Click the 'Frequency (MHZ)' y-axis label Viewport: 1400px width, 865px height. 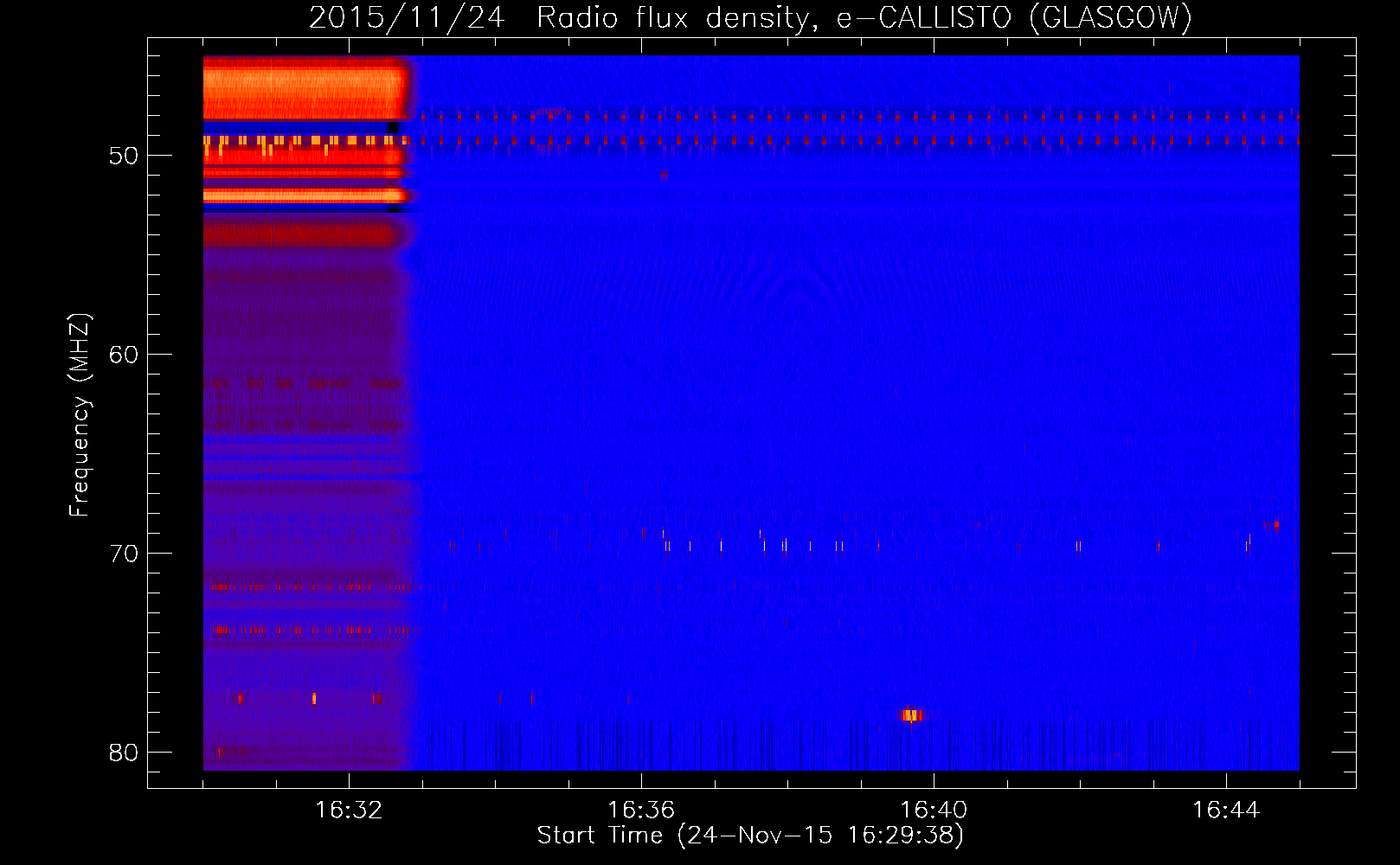(x=79, y=415)
